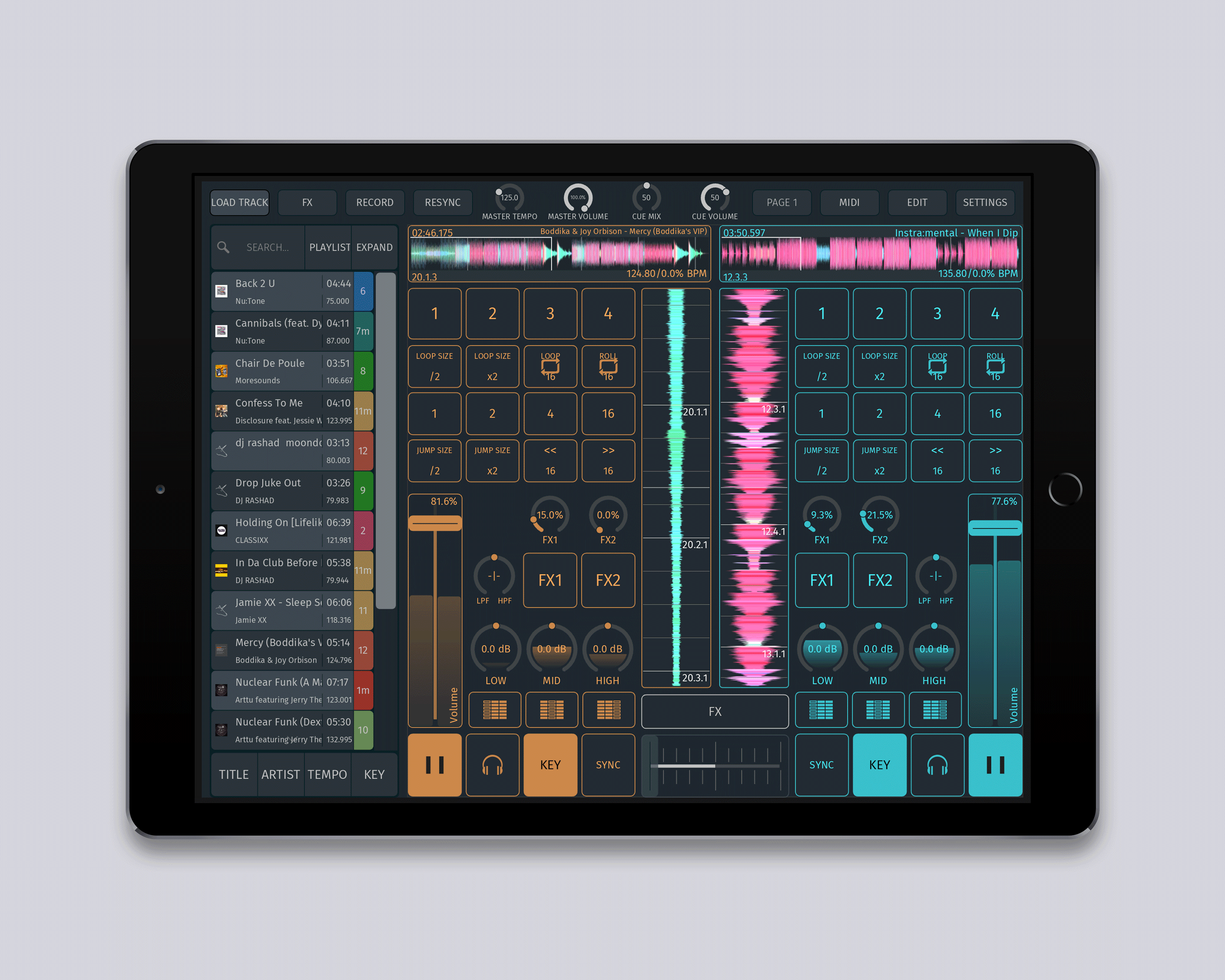Viewport: 1225px width, 980px height.
Task: Toggle left deck SYNC
Action: pyautogui.click(x=608, y=765)
